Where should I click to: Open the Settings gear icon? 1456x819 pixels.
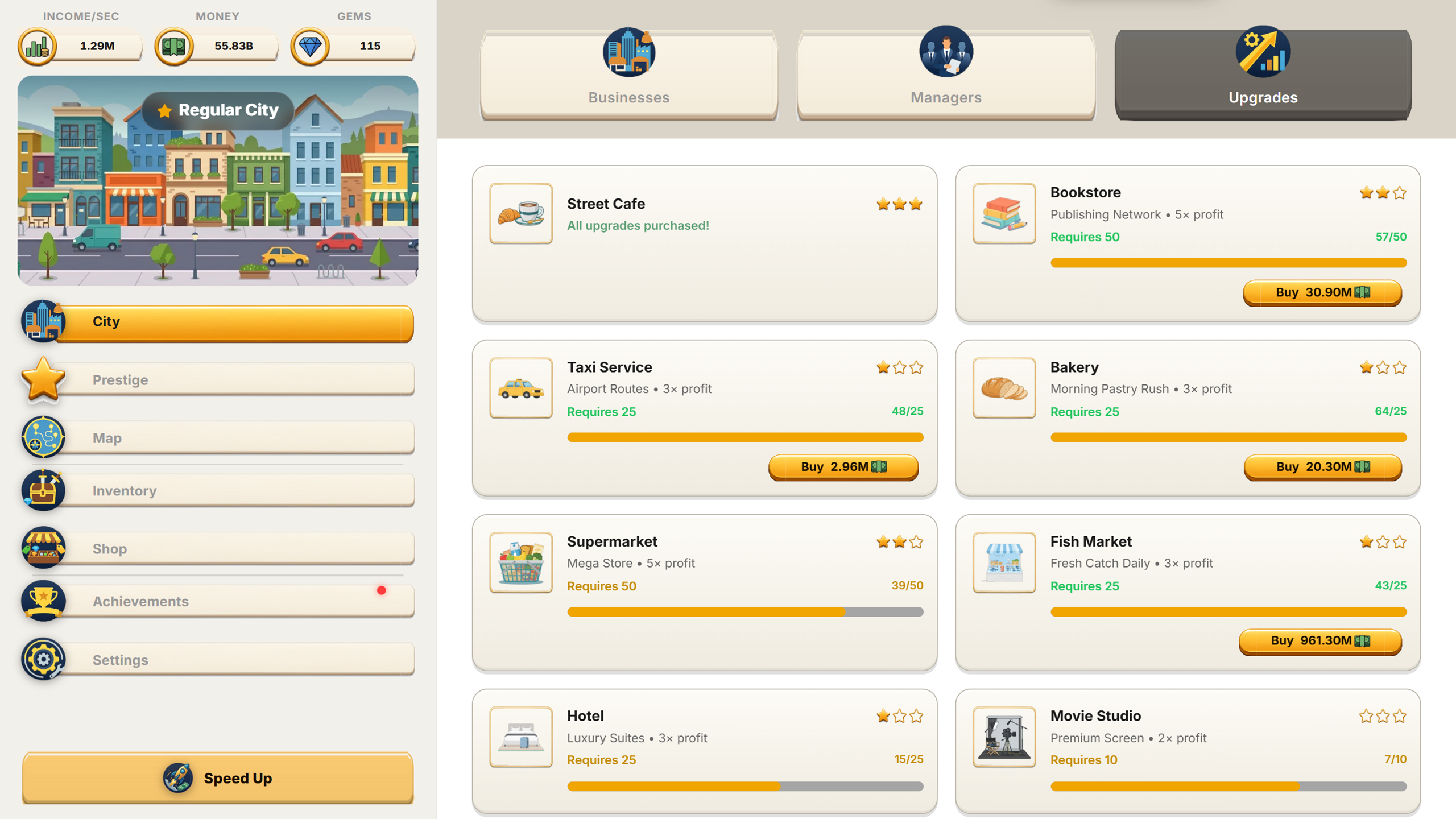click(43, 659)
